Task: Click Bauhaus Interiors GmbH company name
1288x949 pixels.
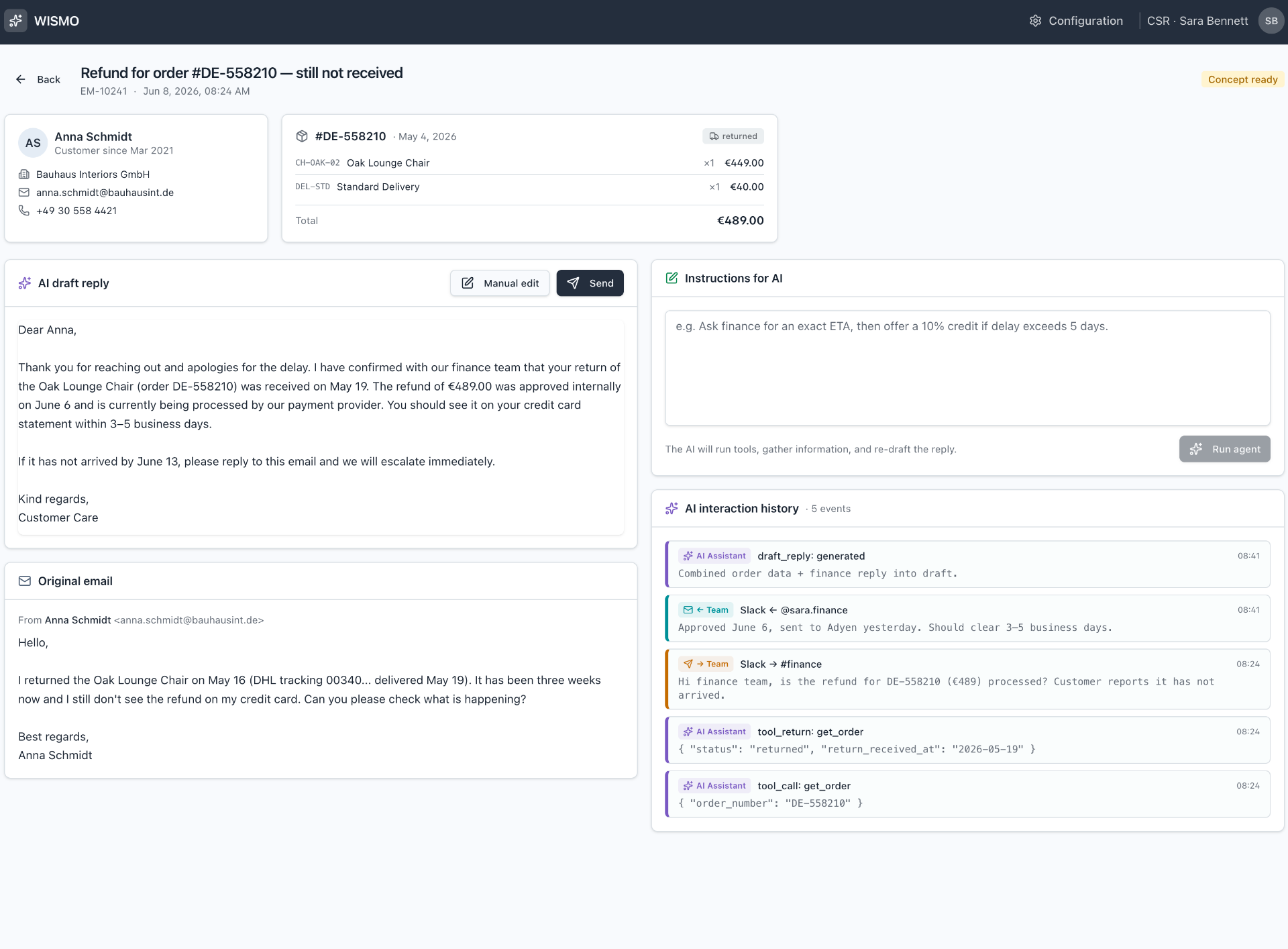Action: click(93, 174)
